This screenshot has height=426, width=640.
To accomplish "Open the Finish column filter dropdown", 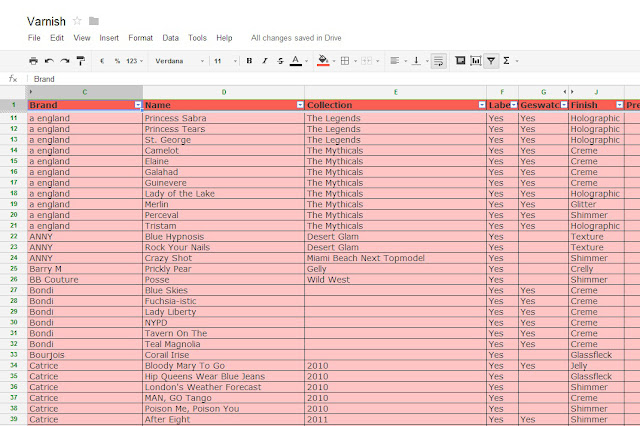I will pyautogui.click(x=620, y=105).
